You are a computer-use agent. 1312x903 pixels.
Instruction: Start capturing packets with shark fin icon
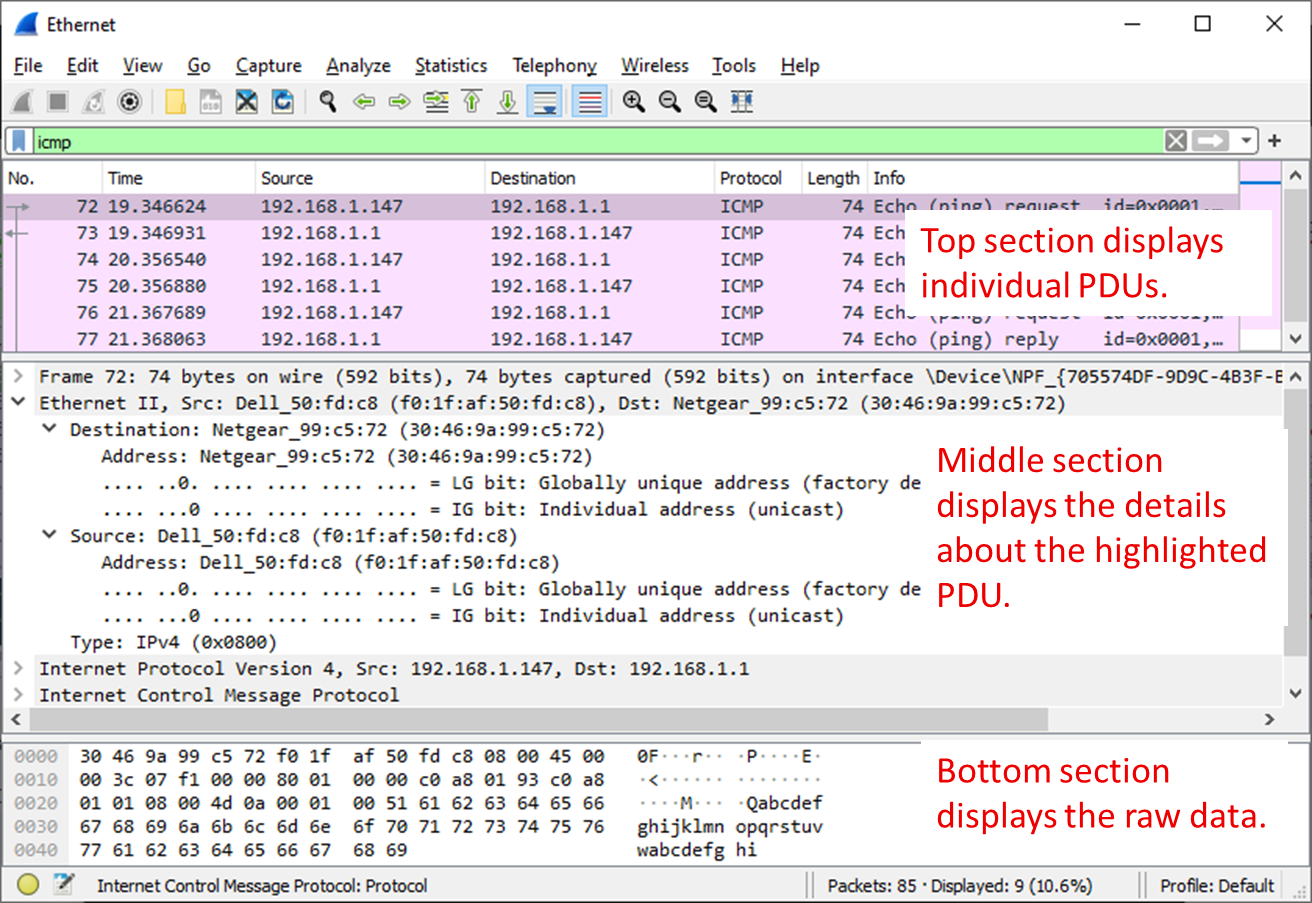pos(22,101)
